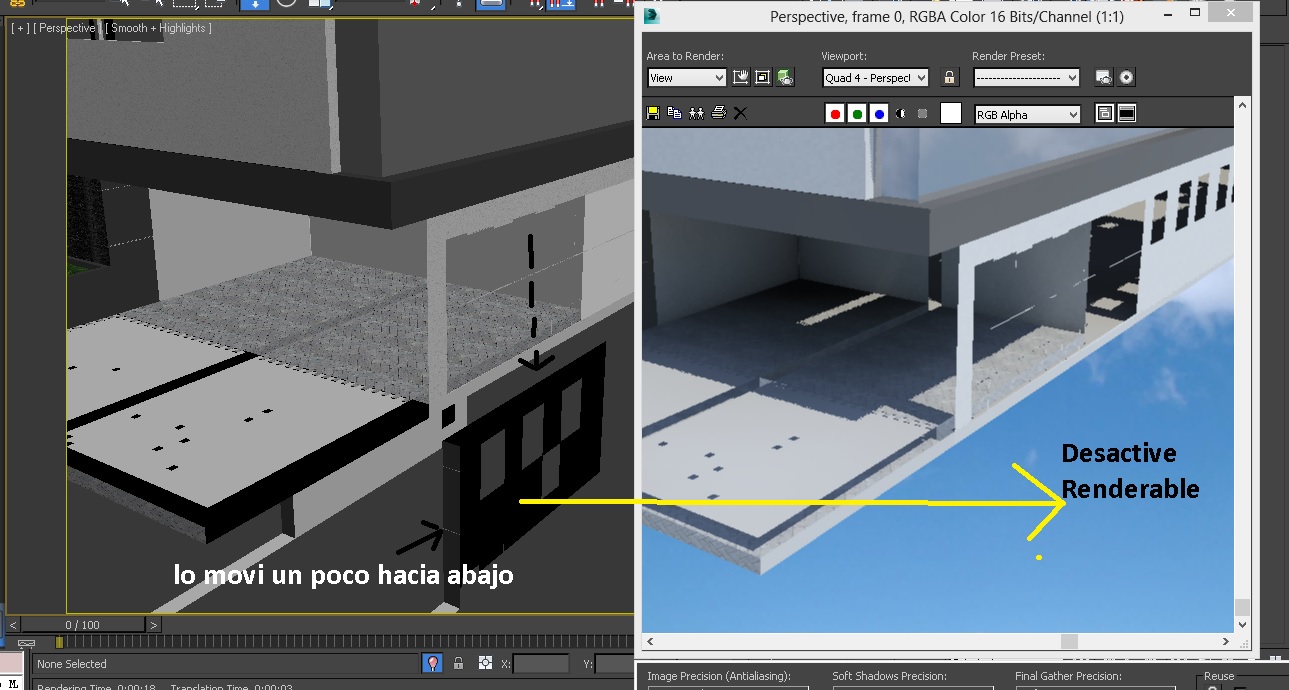
Task: Toggle the isolate selection lightbulb icon
Action: [x=432, y=663]
